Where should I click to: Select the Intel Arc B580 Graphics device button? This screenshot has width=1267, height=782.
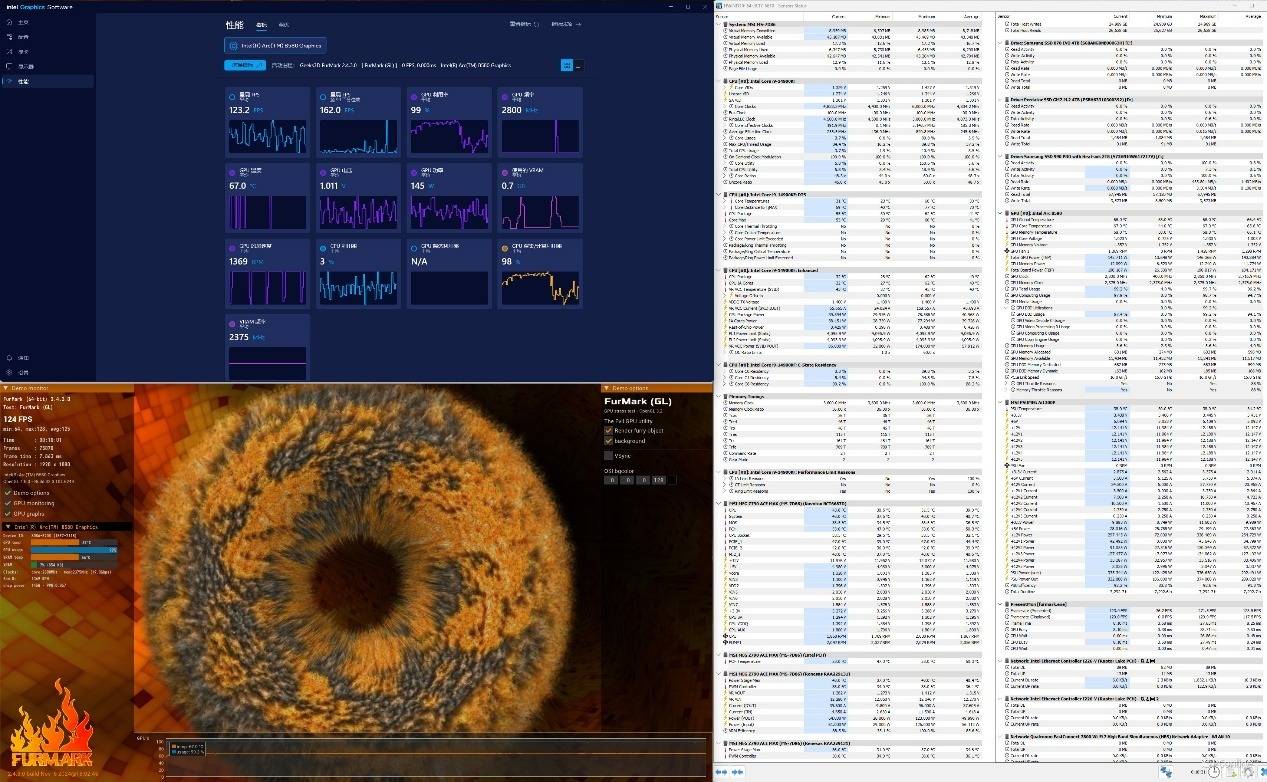(274, 45)
